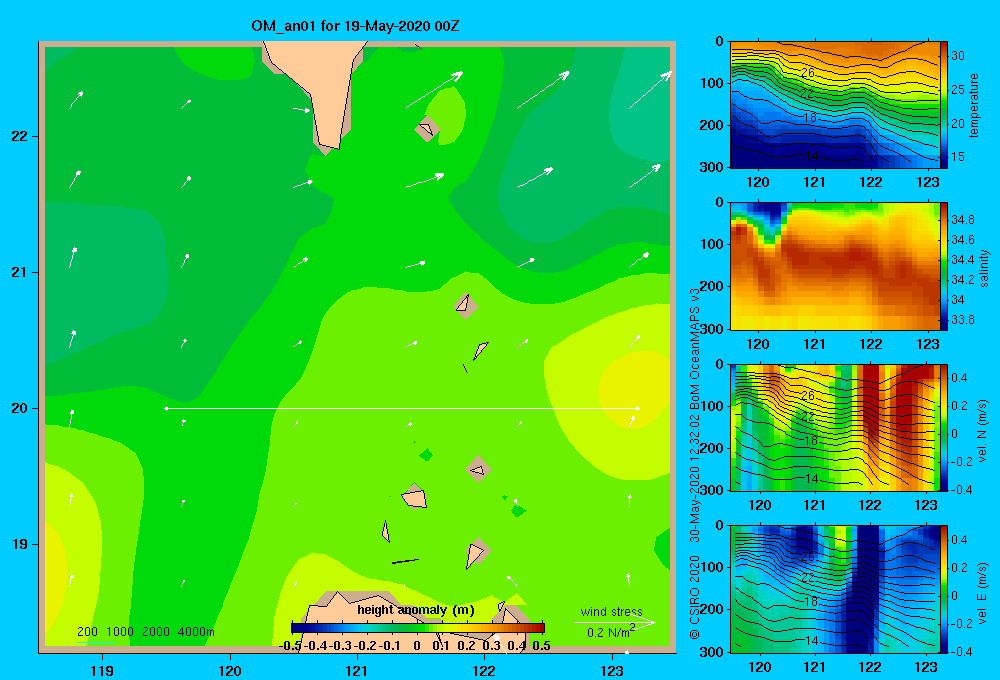The height and width of the screenshot is (680, 1000).
Task: Select the vertical "temperature" axis label
Action: click(x=974, y=105)
